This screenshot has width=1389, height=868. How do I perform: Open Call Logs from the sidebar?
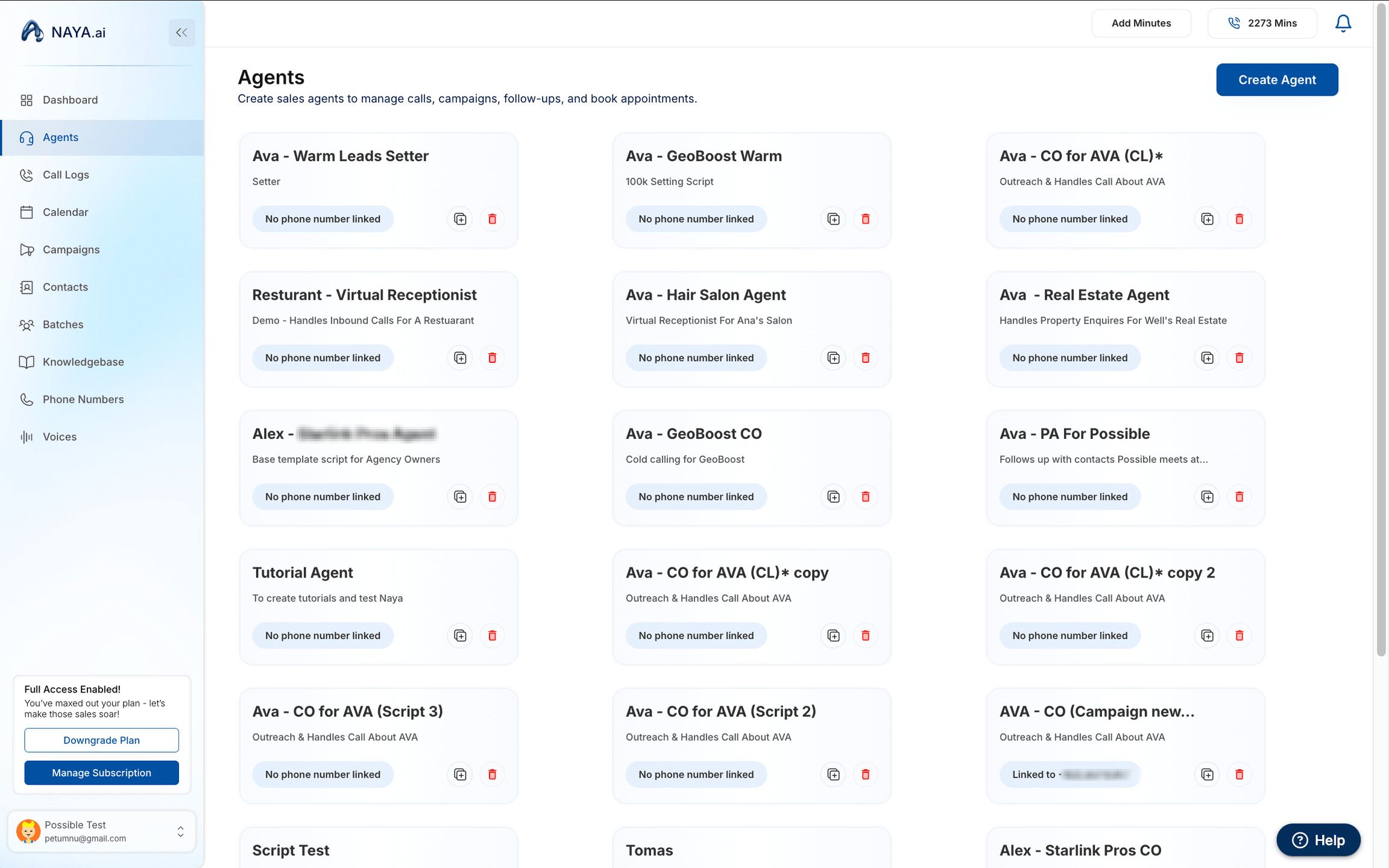point(102,175)
